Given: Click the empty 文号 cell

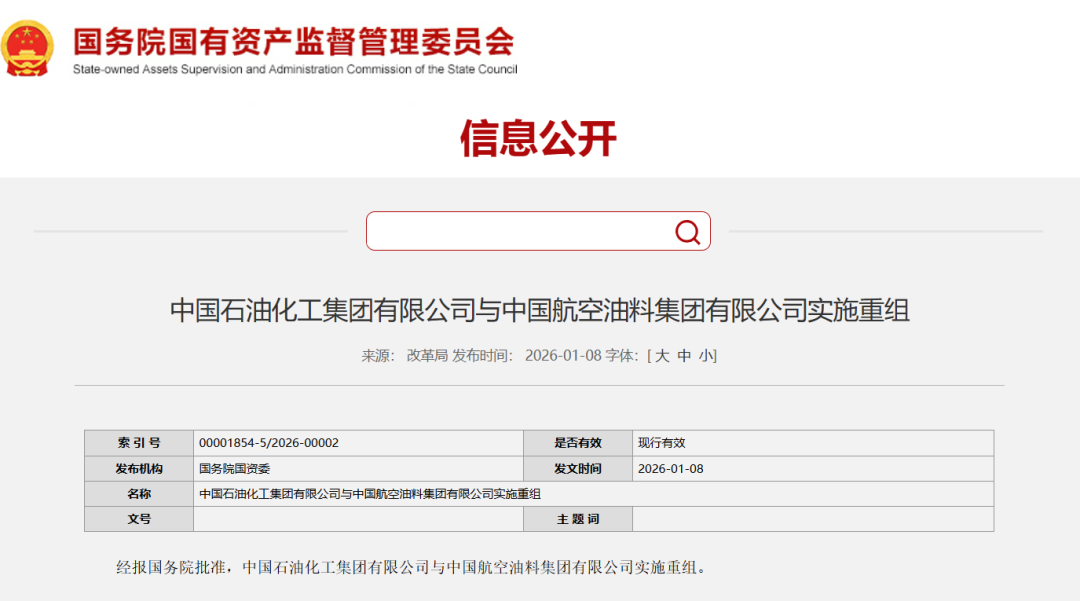Looking at the screenshot, I should [358, 518].
